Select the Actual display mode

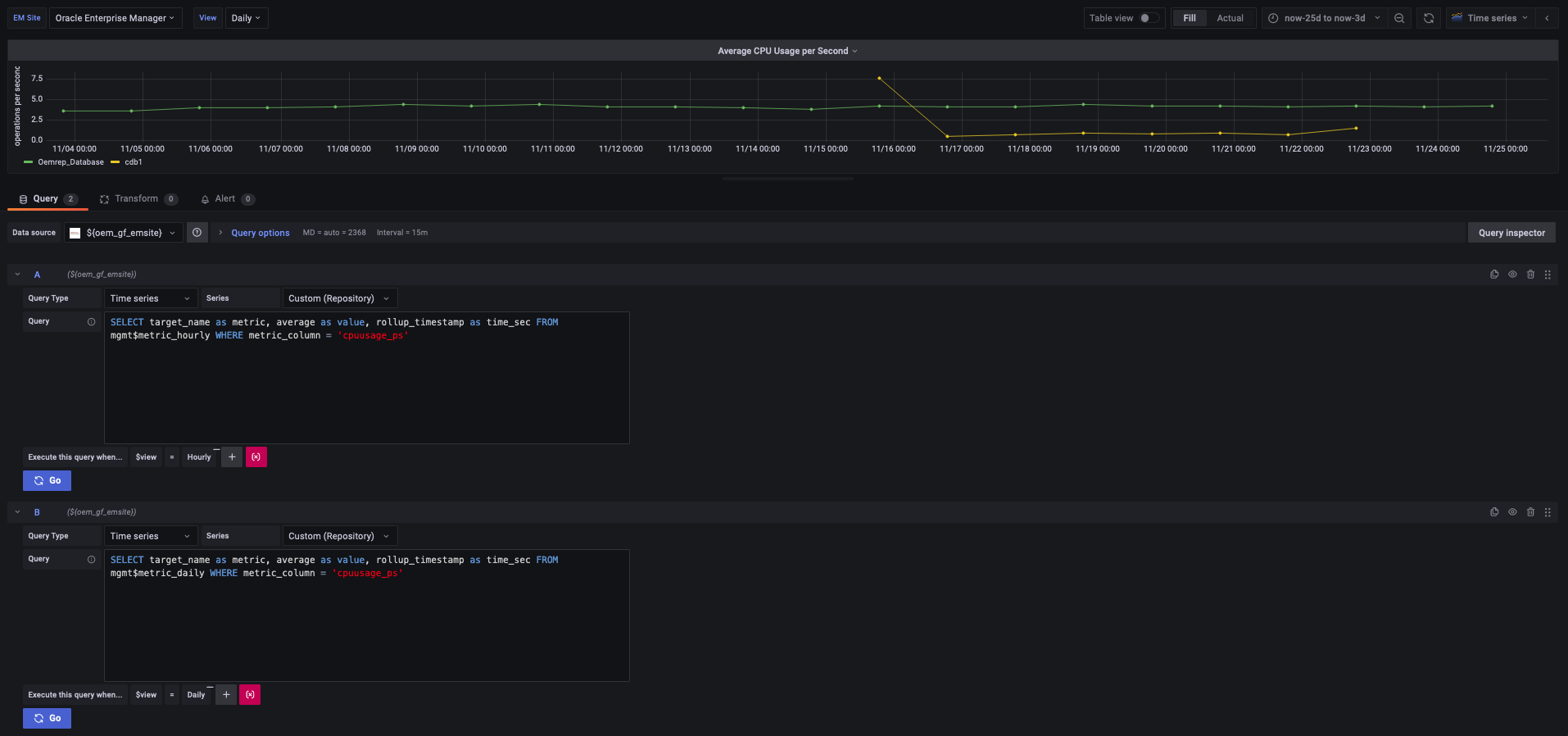(x=1230, y=18)
